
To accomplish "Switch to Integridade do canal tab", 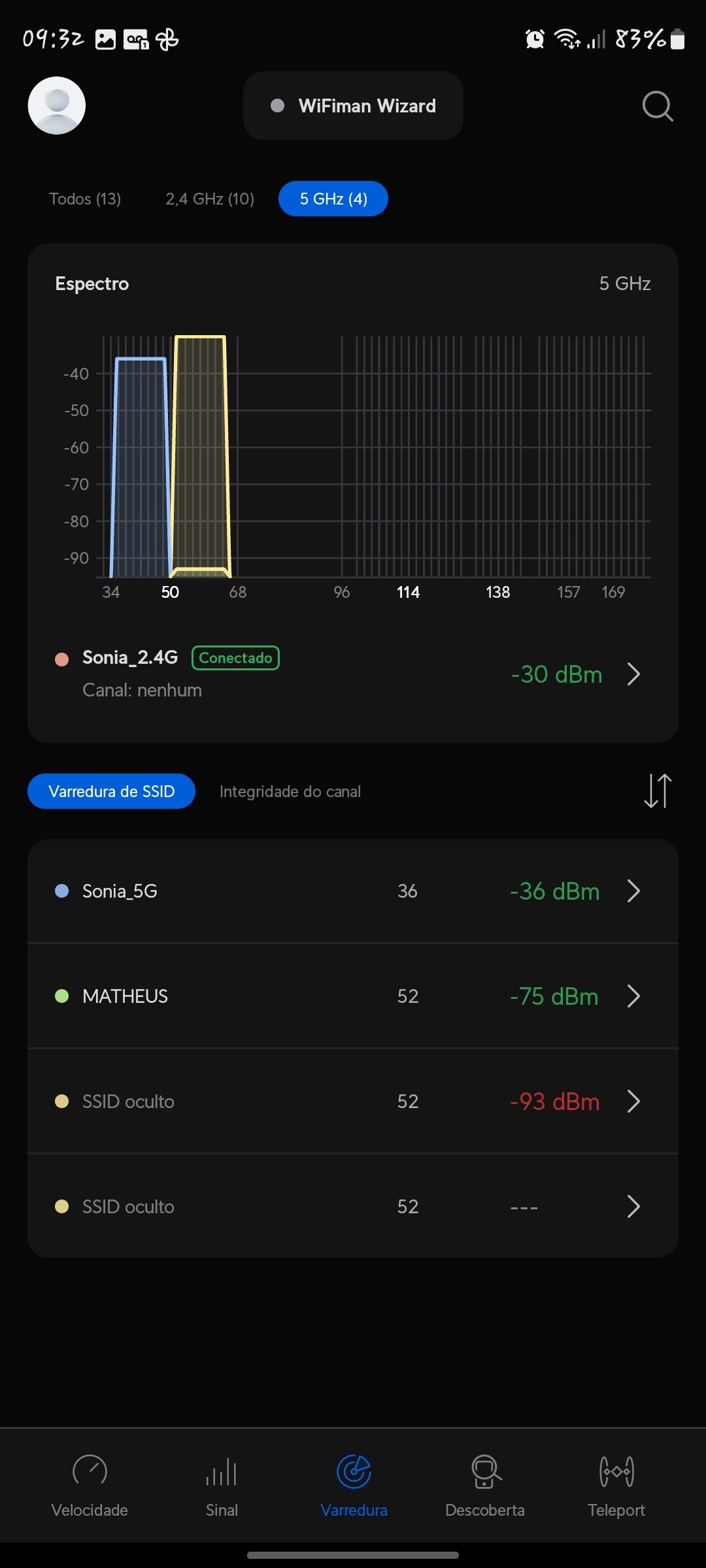I will [x=290, y=791].
